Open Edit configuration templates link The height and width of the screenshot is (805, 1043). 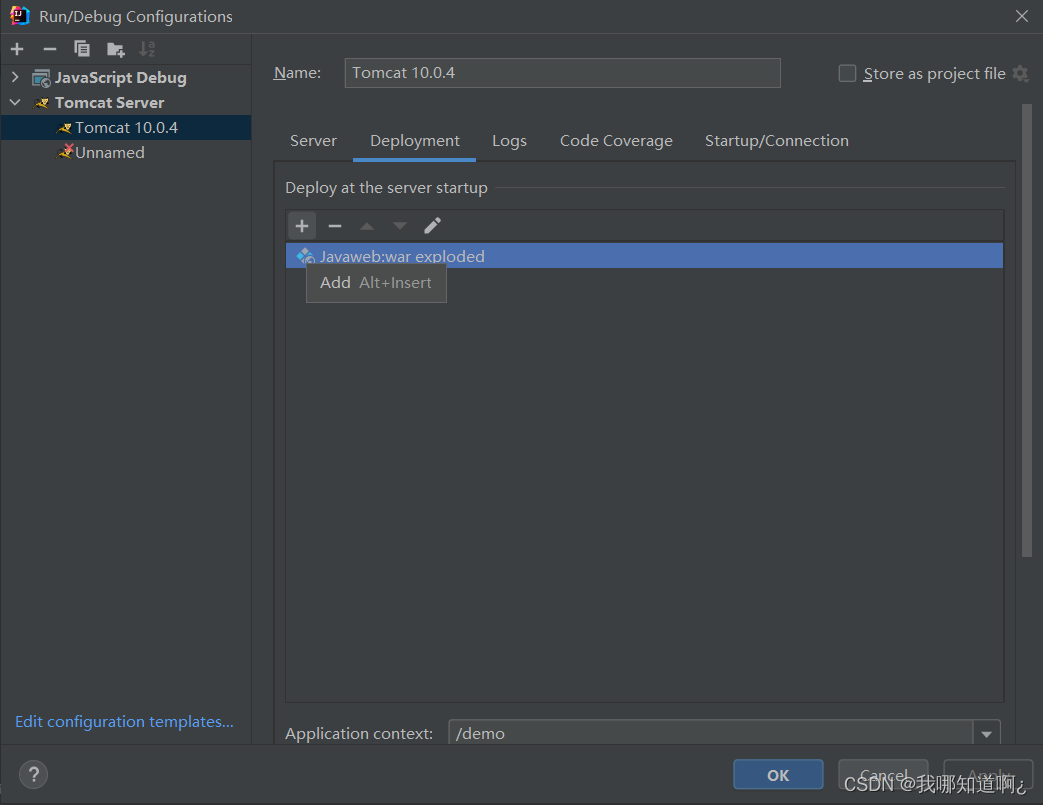click(x=124, y=722)
